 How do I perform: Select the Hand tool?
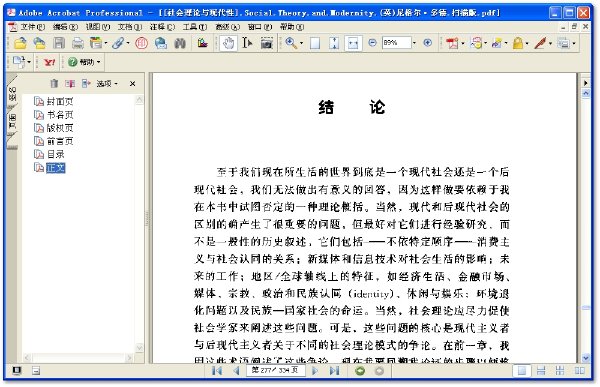click(x=228, y=43)
